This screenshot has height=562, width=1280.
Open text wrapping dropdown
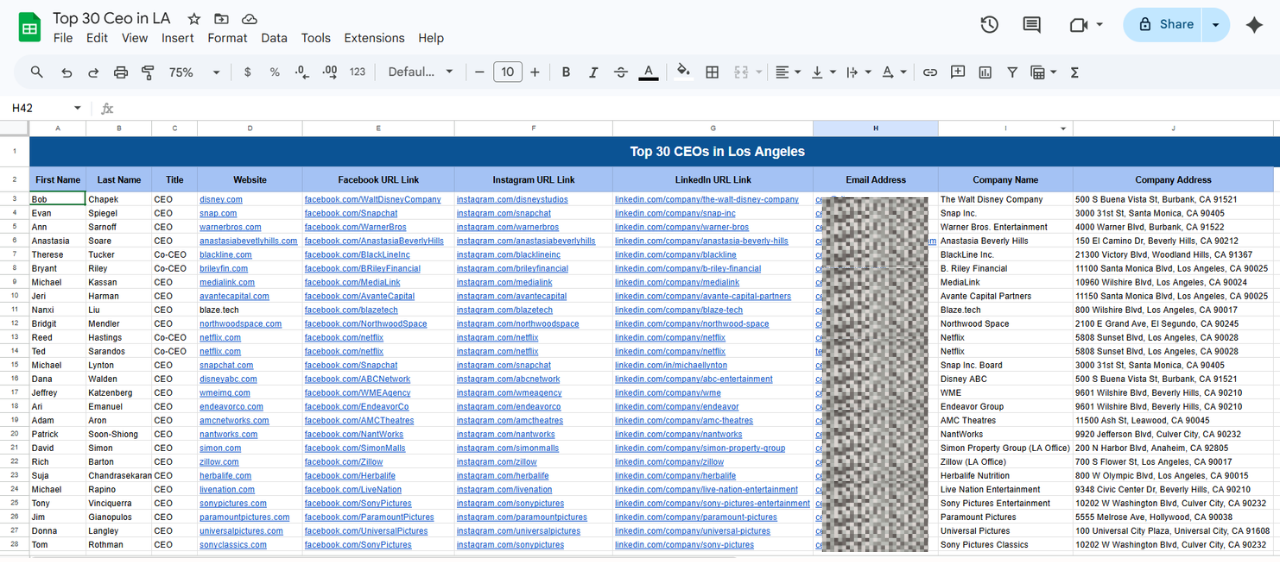(858, 72)
